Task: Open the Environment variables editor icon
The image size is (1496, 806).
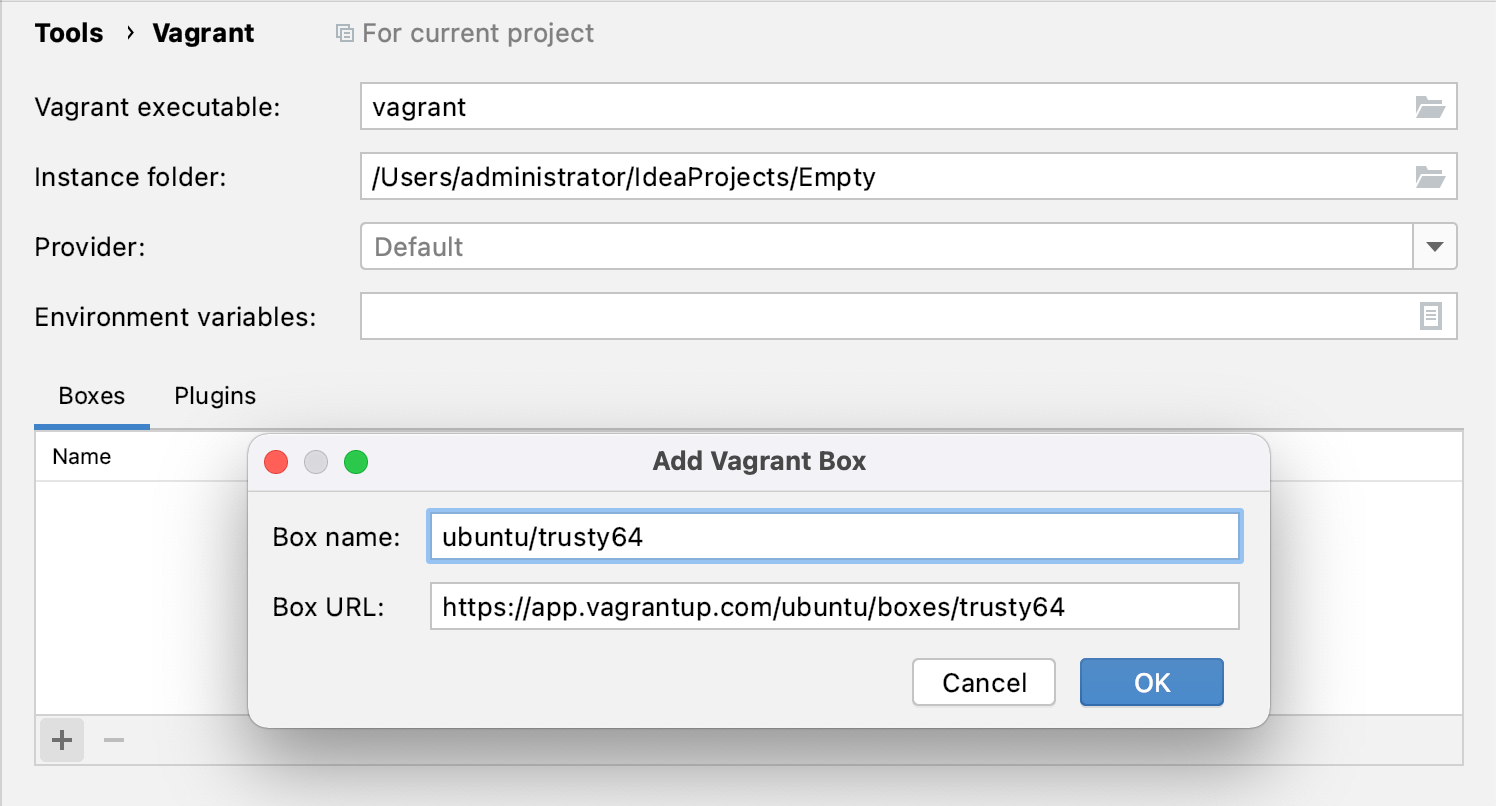Action: [1430, 316]
